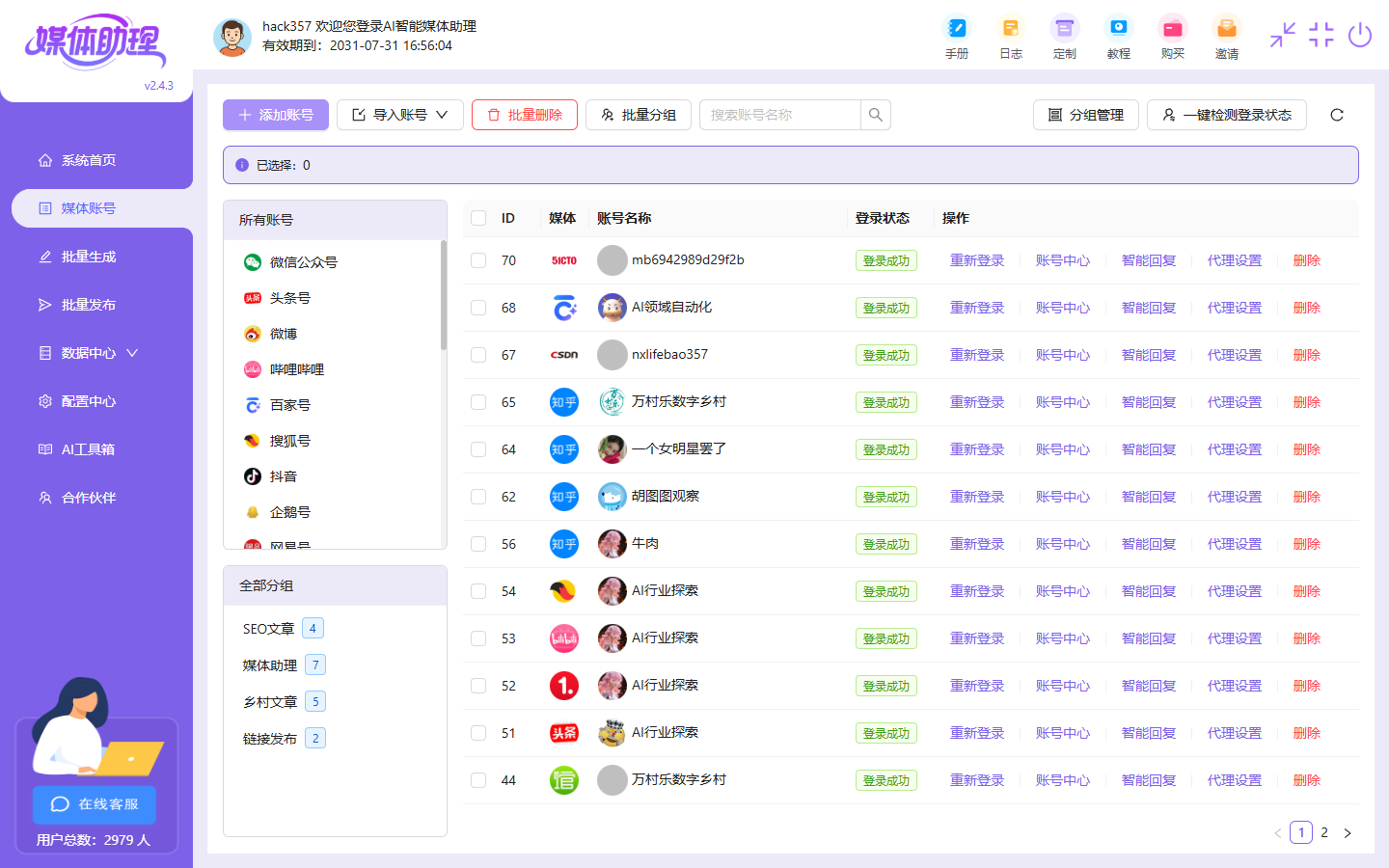Check the checkbox for account ID 68
This screenshot has width=1389, height=868.
[478, 308]
